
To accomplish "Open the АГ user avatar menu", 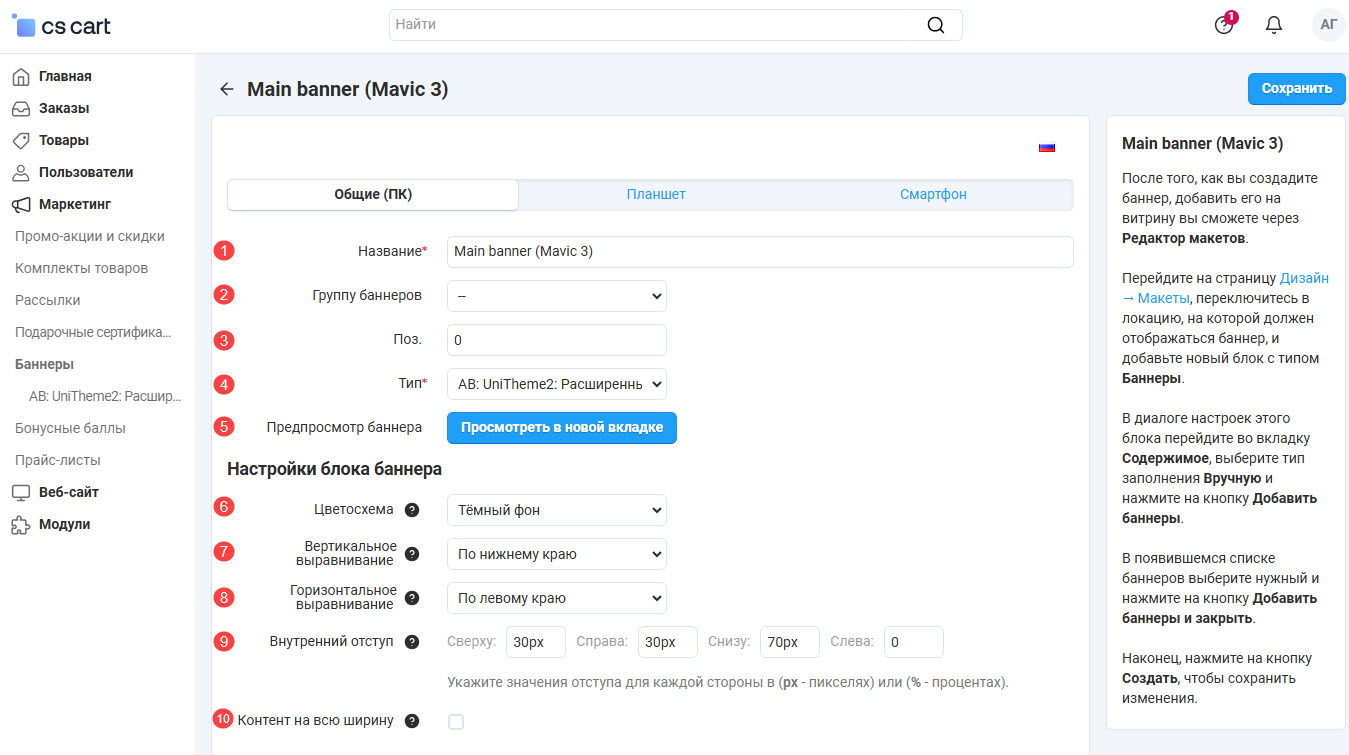I will point(1328,25).
